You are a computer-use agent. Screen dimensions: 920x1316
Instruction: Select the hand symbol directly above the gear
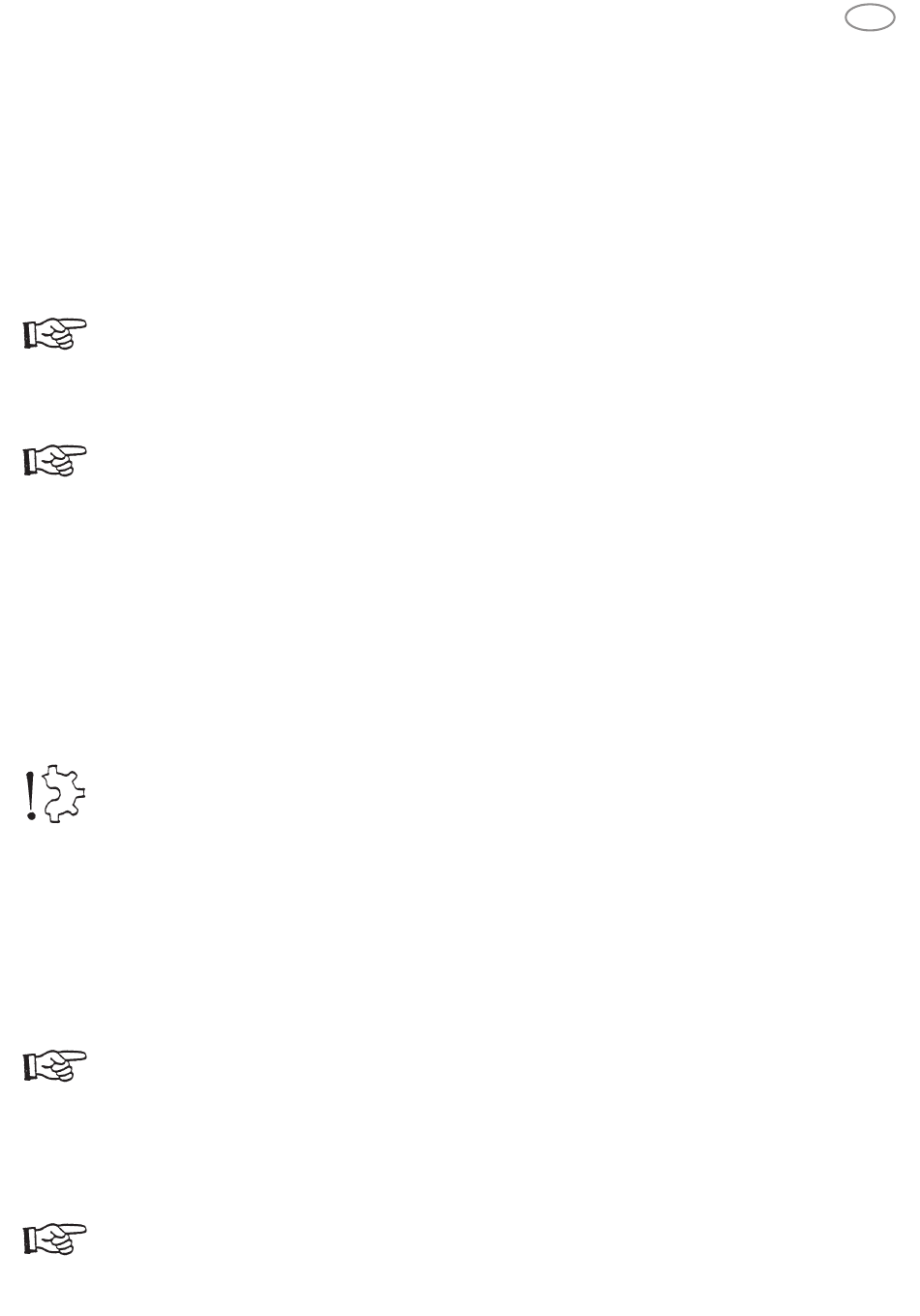coord(54,461)
